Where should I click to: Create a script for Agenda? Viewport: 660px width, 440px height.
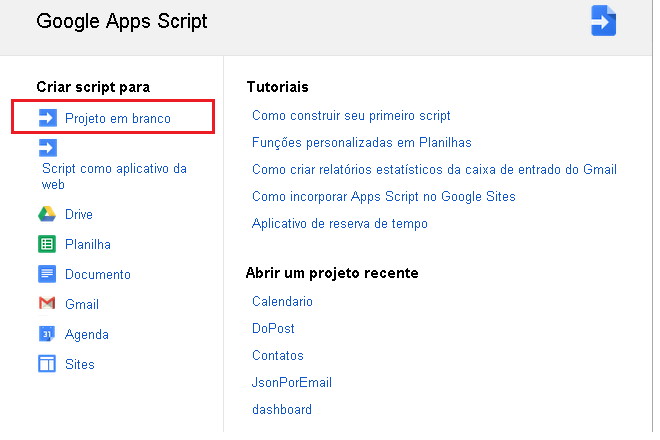point(87,335)
